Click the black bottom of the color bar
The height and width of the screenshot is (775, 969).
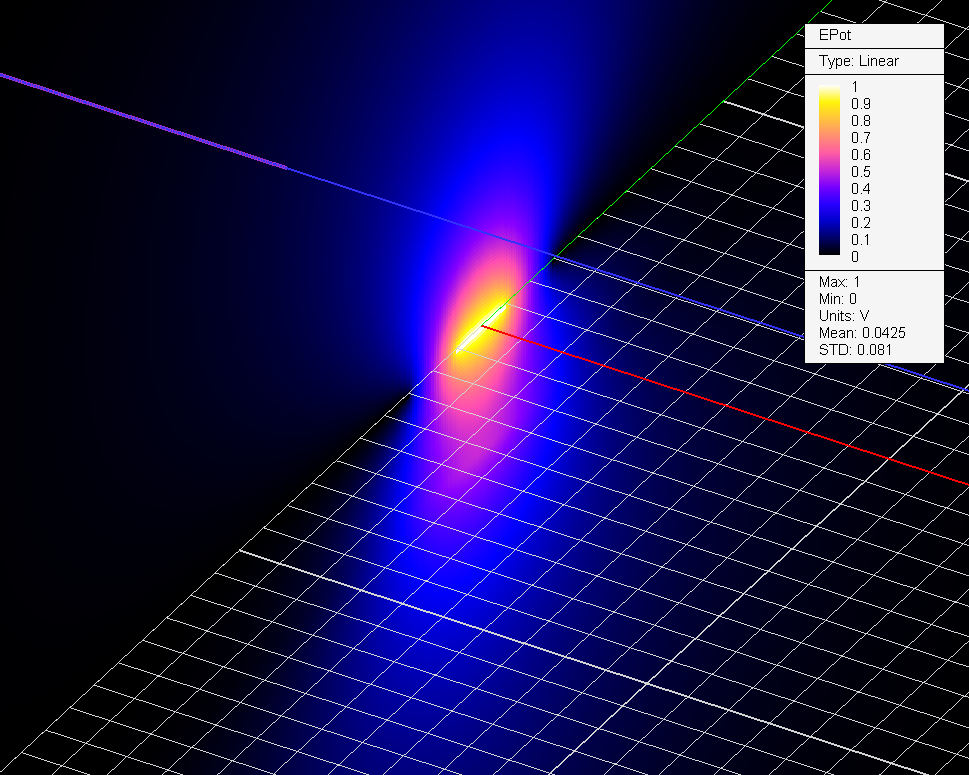pos(829,253)
